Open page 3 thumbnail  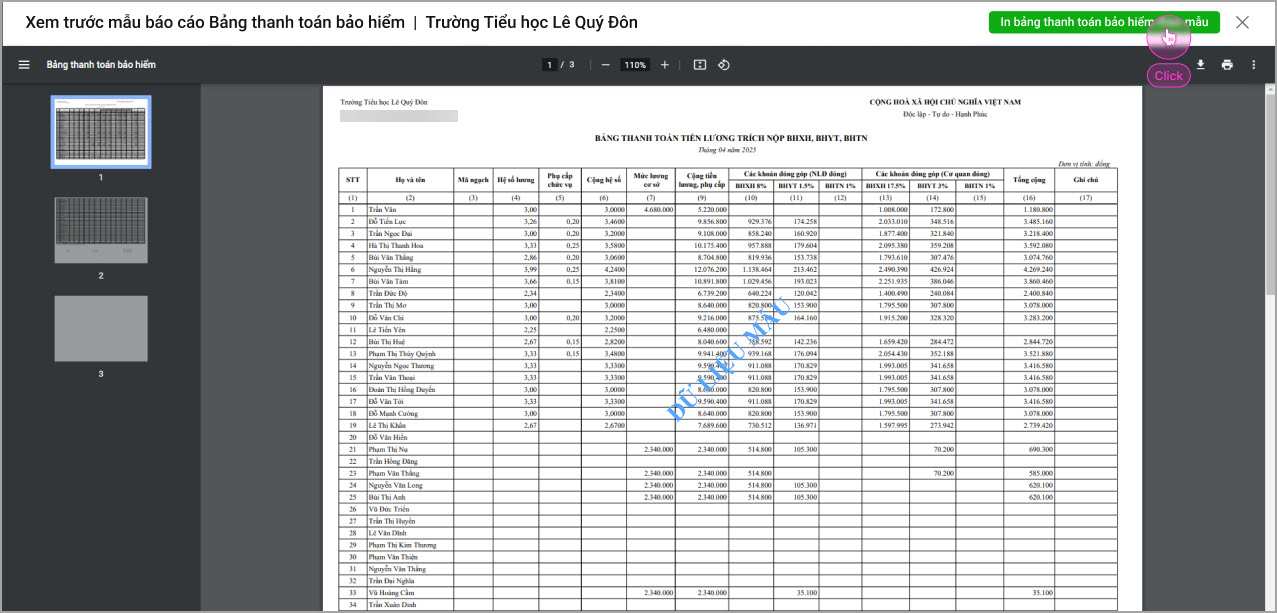click(x=101, y=328)
